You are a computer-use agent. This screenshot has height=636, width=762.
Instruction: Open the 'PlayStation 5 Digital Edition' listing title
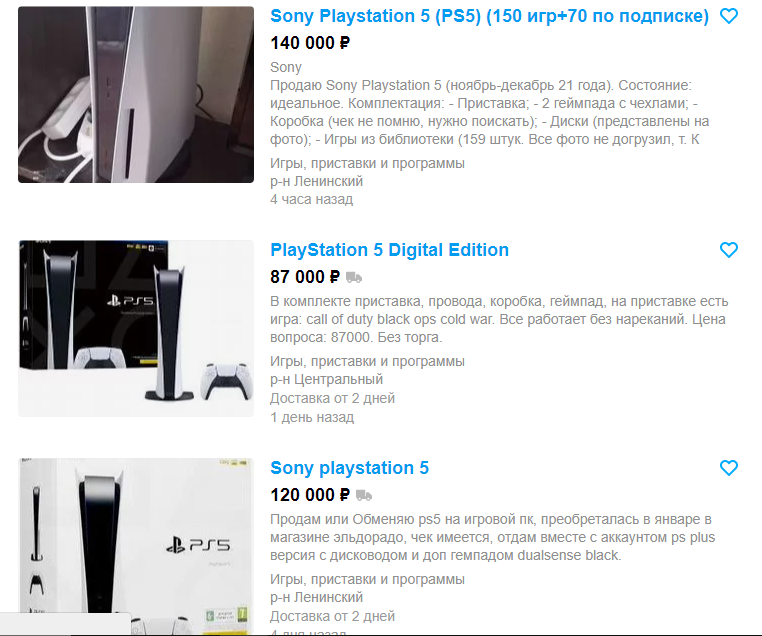389,250
